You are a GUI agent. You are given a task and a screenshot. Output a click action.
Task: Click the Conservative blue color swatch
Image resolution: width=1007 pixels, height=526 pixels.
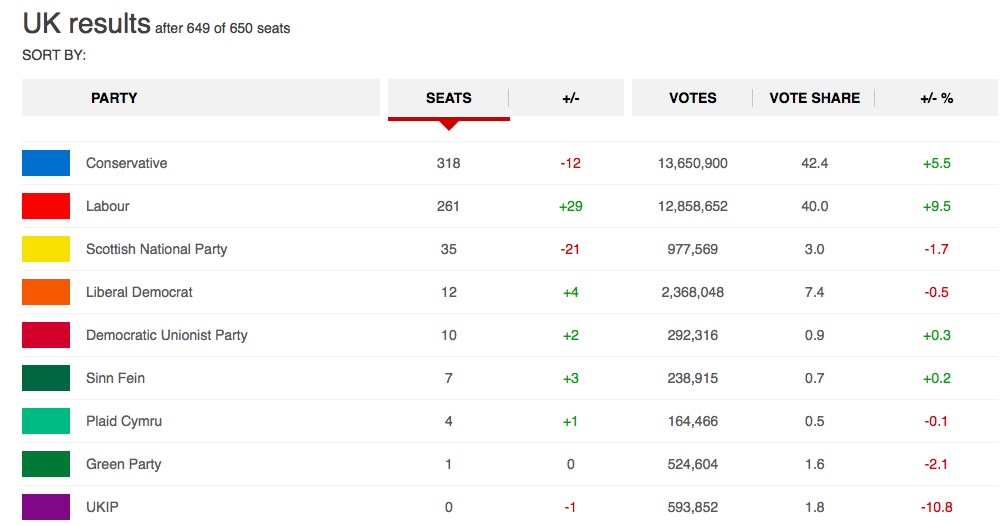coord(46,163)
